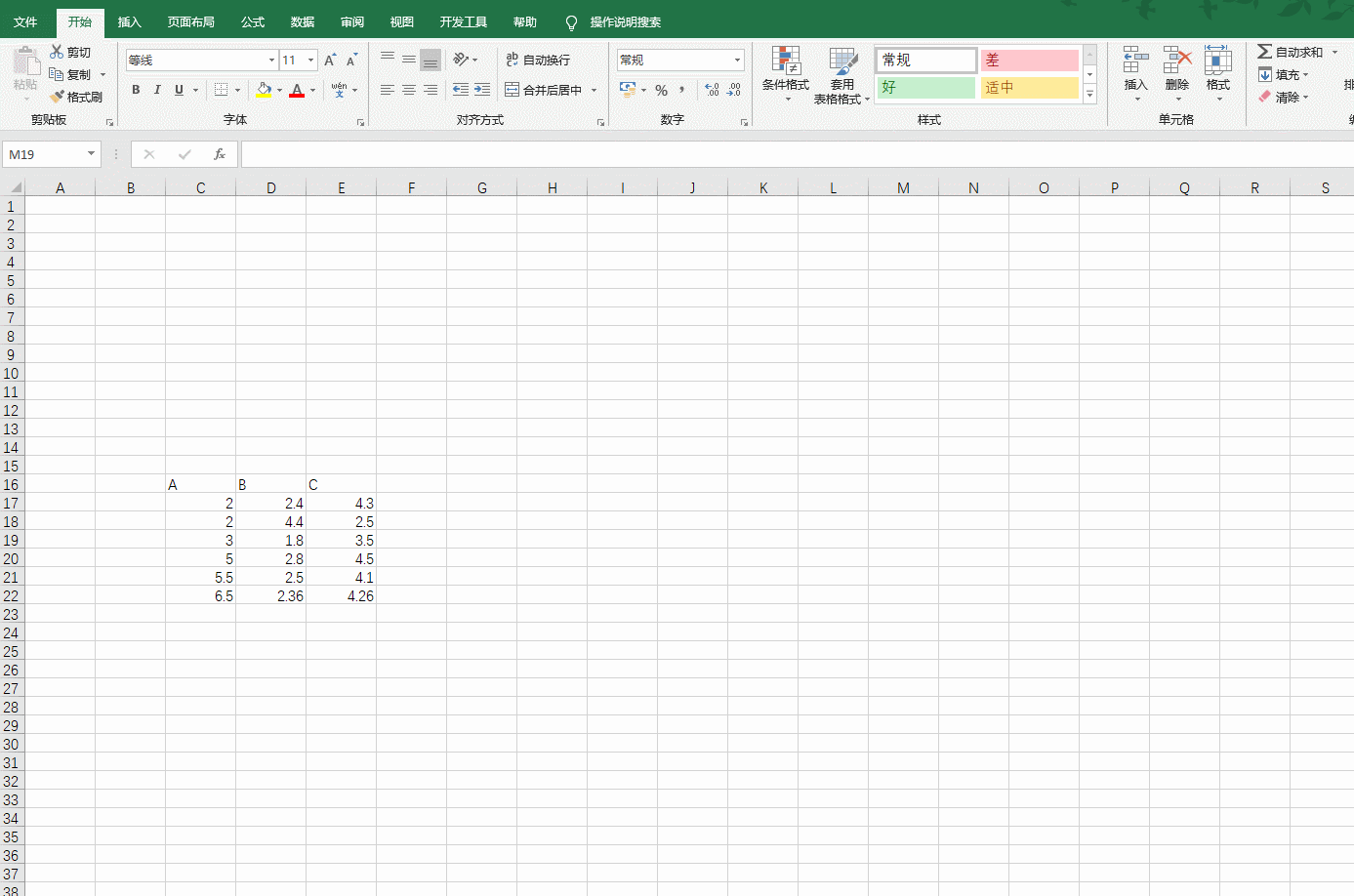Toggle Wrap Text (自动换行)
The width and height of the screenshot is (1354, 896).
click(x=538, y=60)
